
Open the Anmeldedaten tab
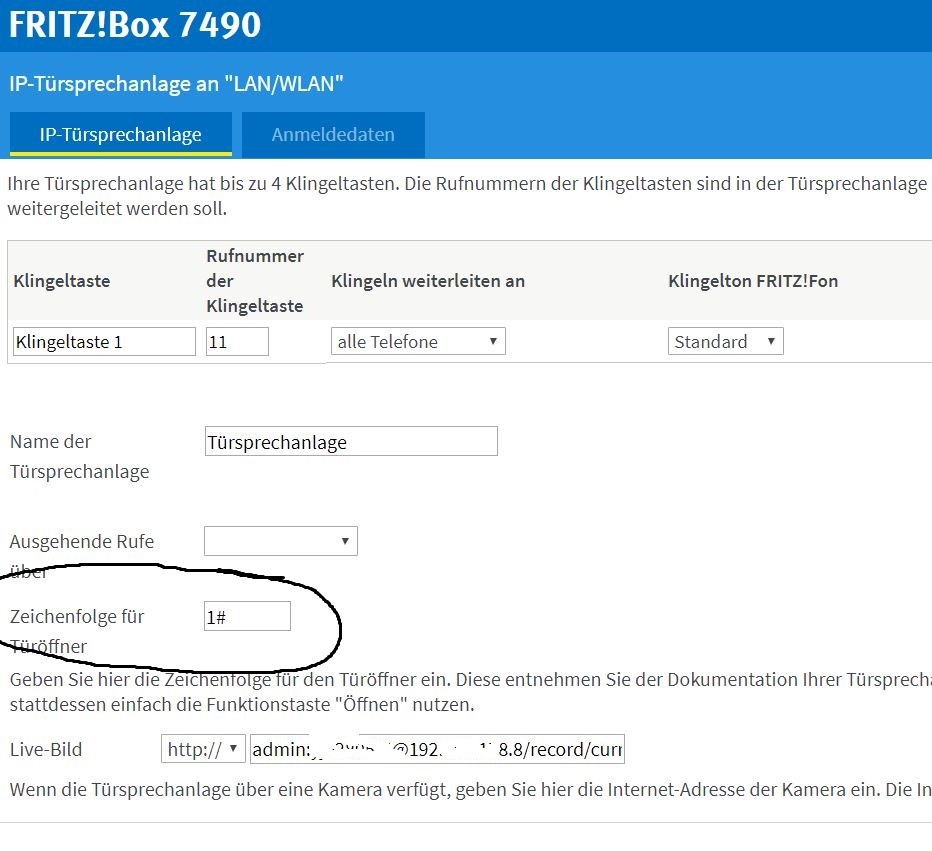(x=333, y=134)
